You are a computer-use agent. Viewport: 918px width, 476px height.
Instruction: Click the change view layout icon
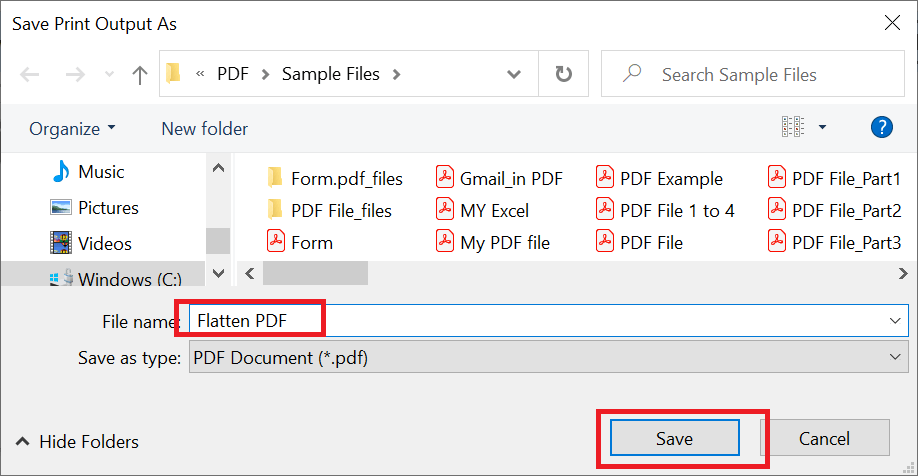(x=793, y=127)
